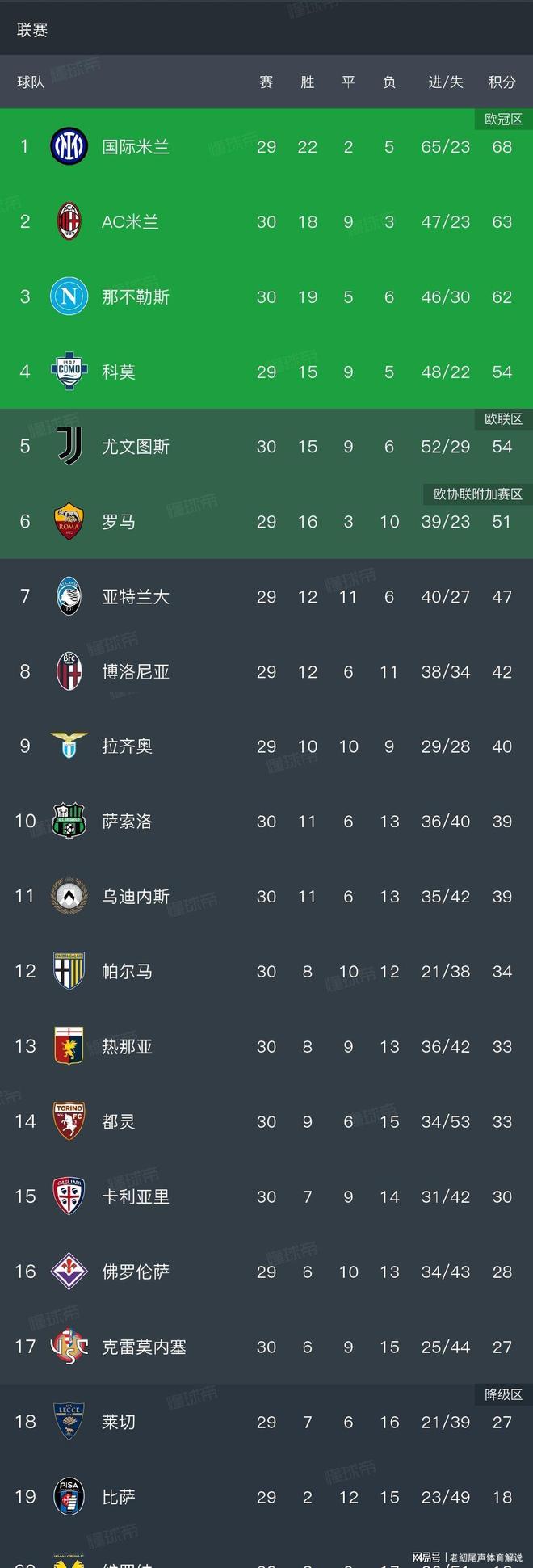
Task: Click the Inter Milan club crest
Action: [69, 146]
